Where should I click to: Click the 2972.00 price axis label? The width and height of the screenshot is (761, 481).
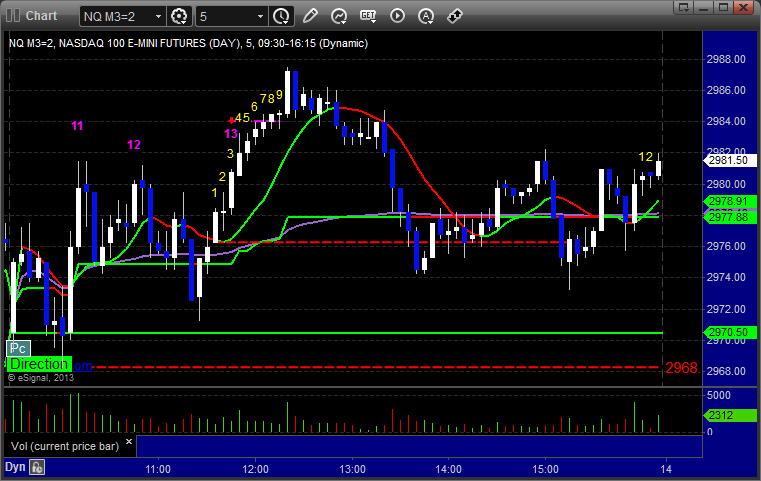click(726, 309)
